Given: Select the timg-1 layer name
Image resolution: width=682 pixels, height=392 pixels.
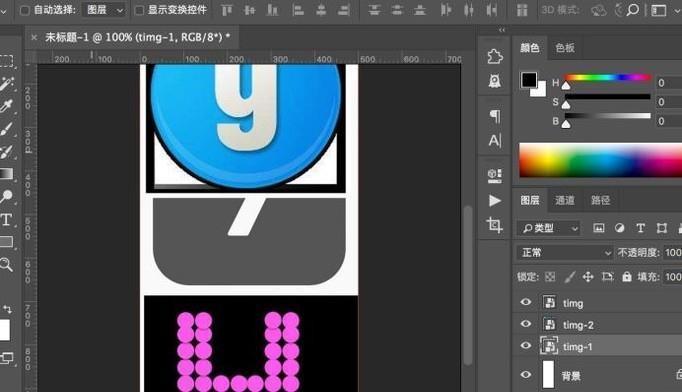Looking at the screenshot, I should 577,347.
